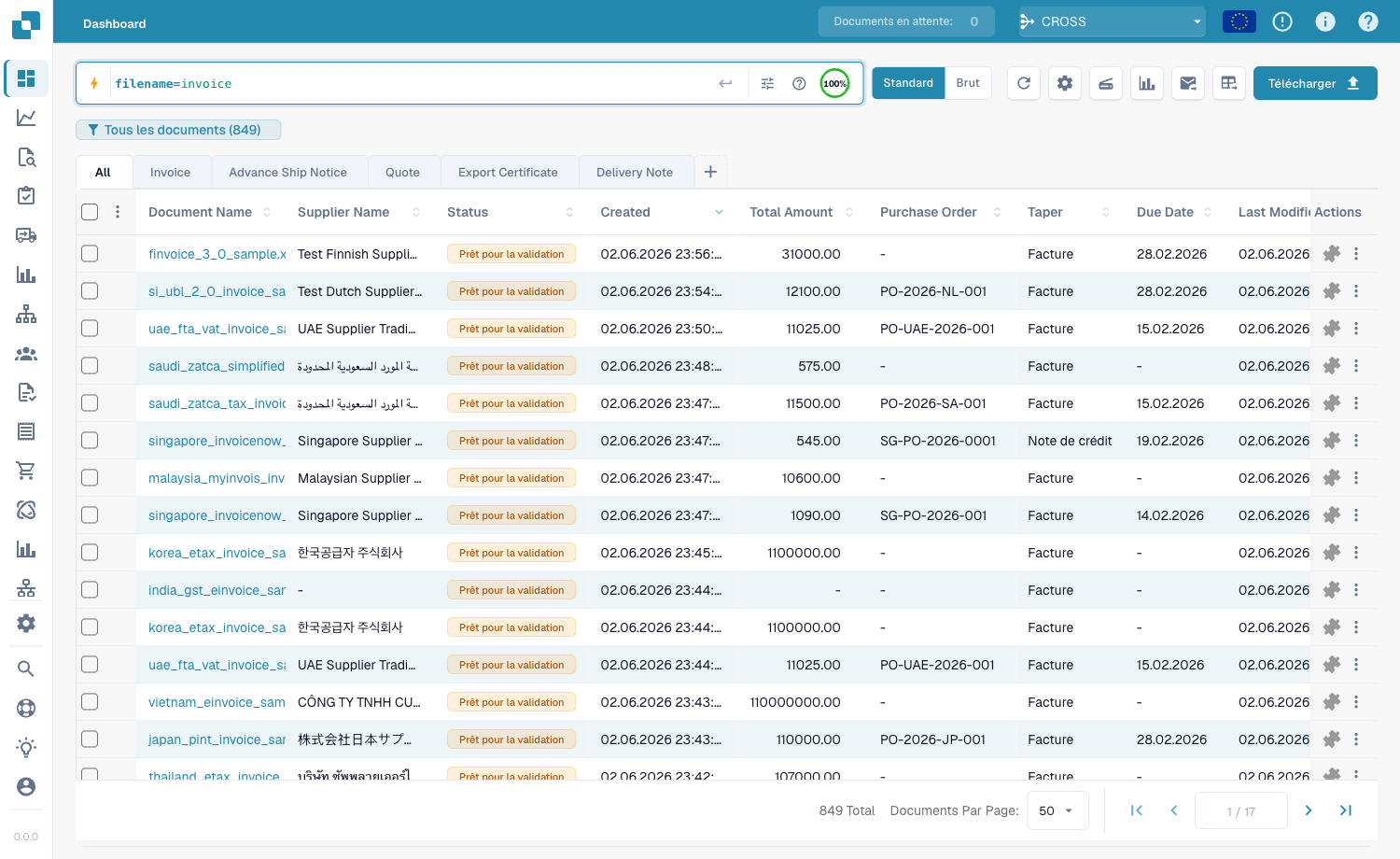Open three-dot actions for si_ubl_2_0_invoice row
1400x859 pixels.
point(1356,291)
